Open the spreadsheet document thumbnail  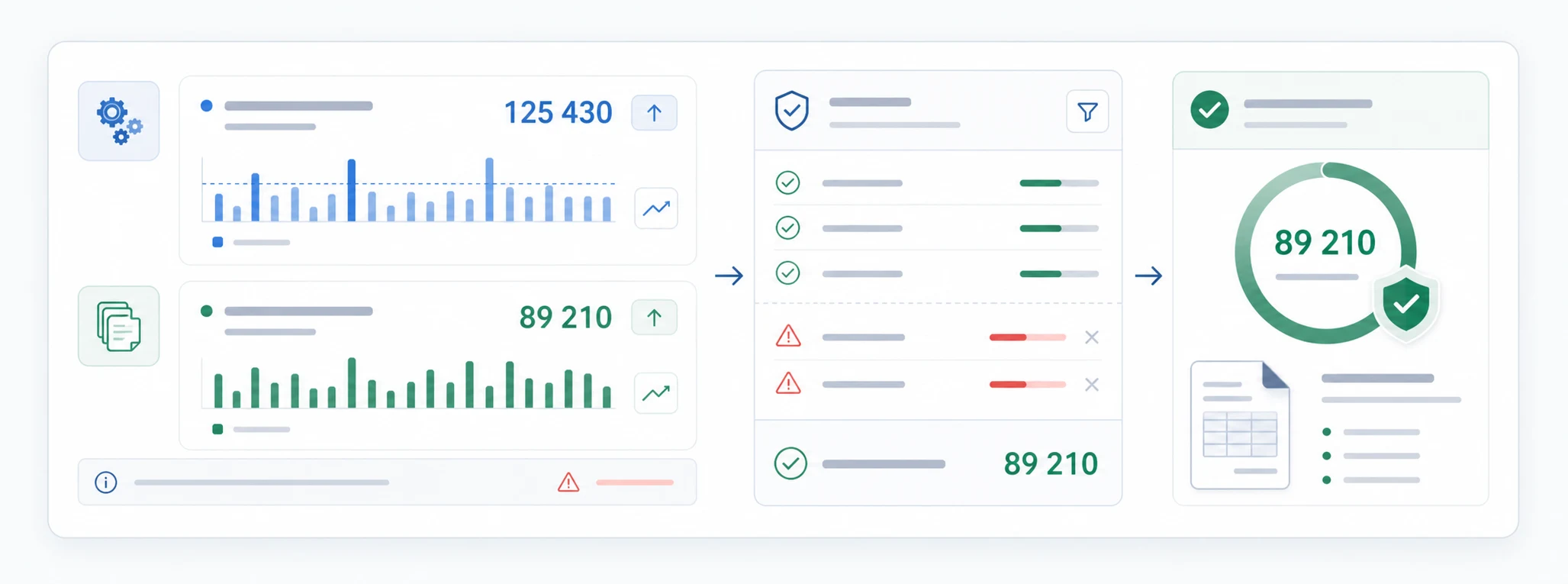point(1240,425)
